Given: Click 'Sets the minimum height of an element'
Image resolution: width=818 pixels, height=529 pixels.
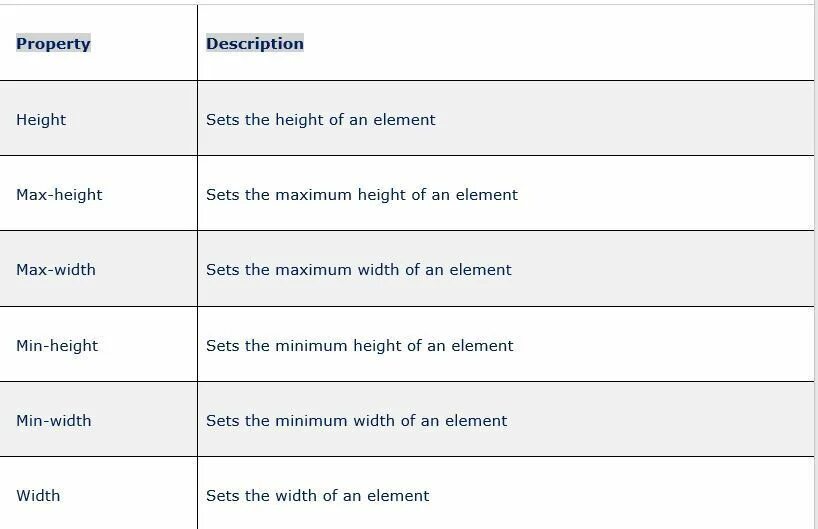Looking at the screenshot, I should point(359,345).
